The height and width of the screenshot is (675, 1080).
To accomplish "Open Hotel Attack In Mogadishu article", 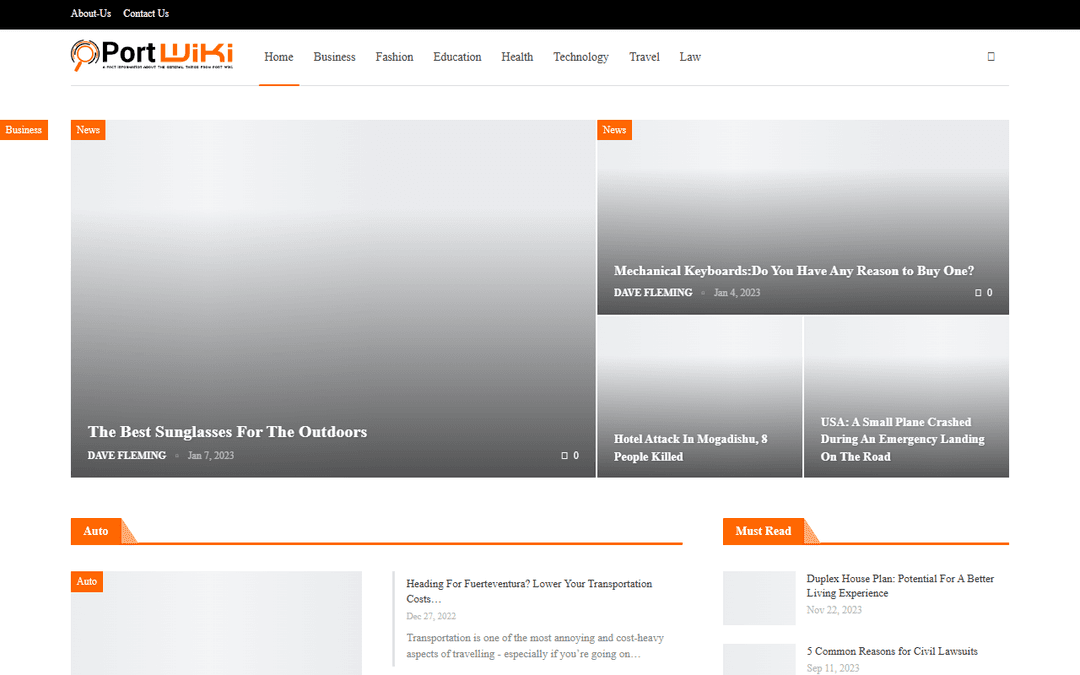I will pos(691,448).
